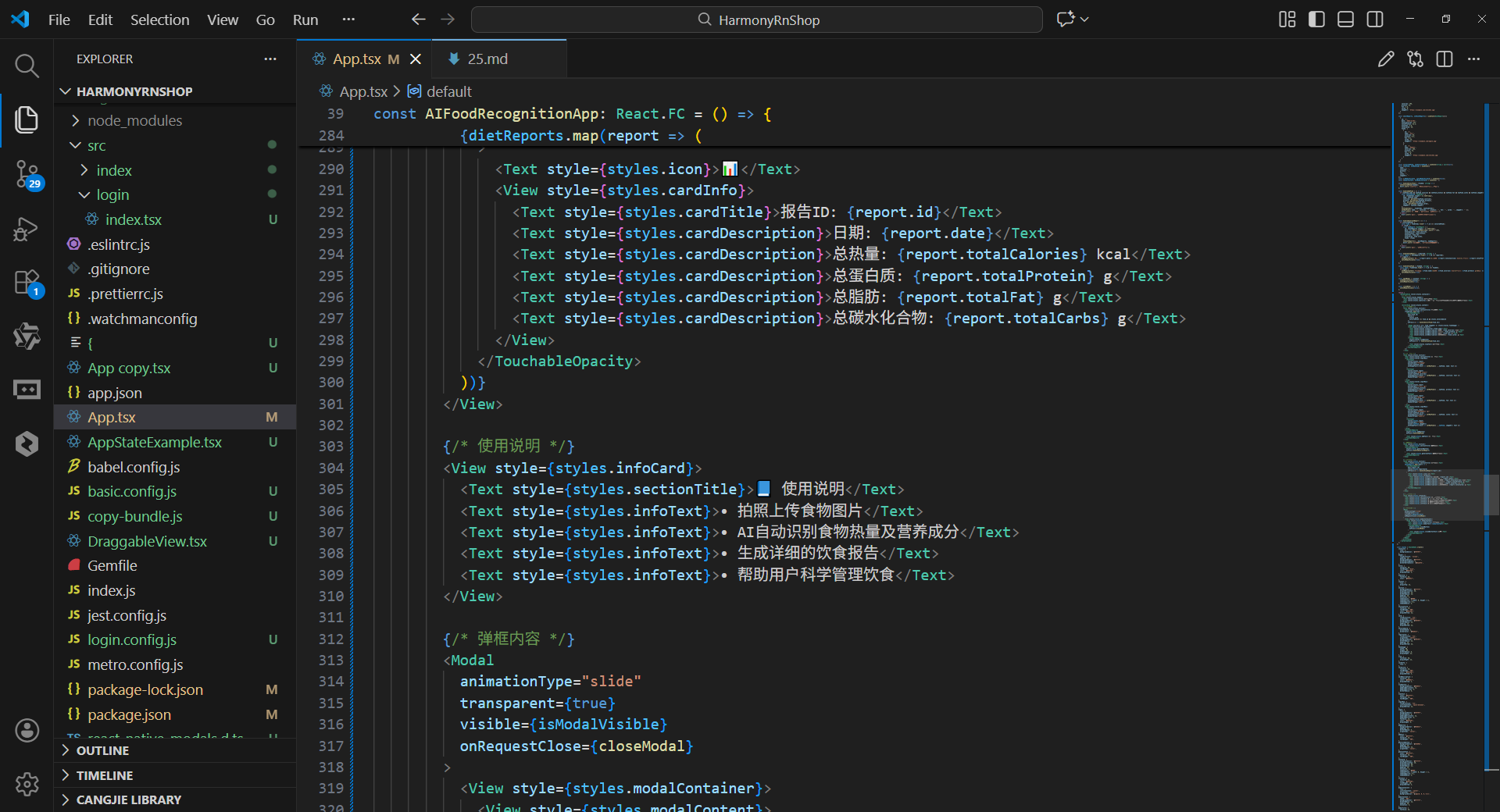This screenshot has height=812, width=1500.
Task: Open the Manage gear icon
Action: (27, 784)
